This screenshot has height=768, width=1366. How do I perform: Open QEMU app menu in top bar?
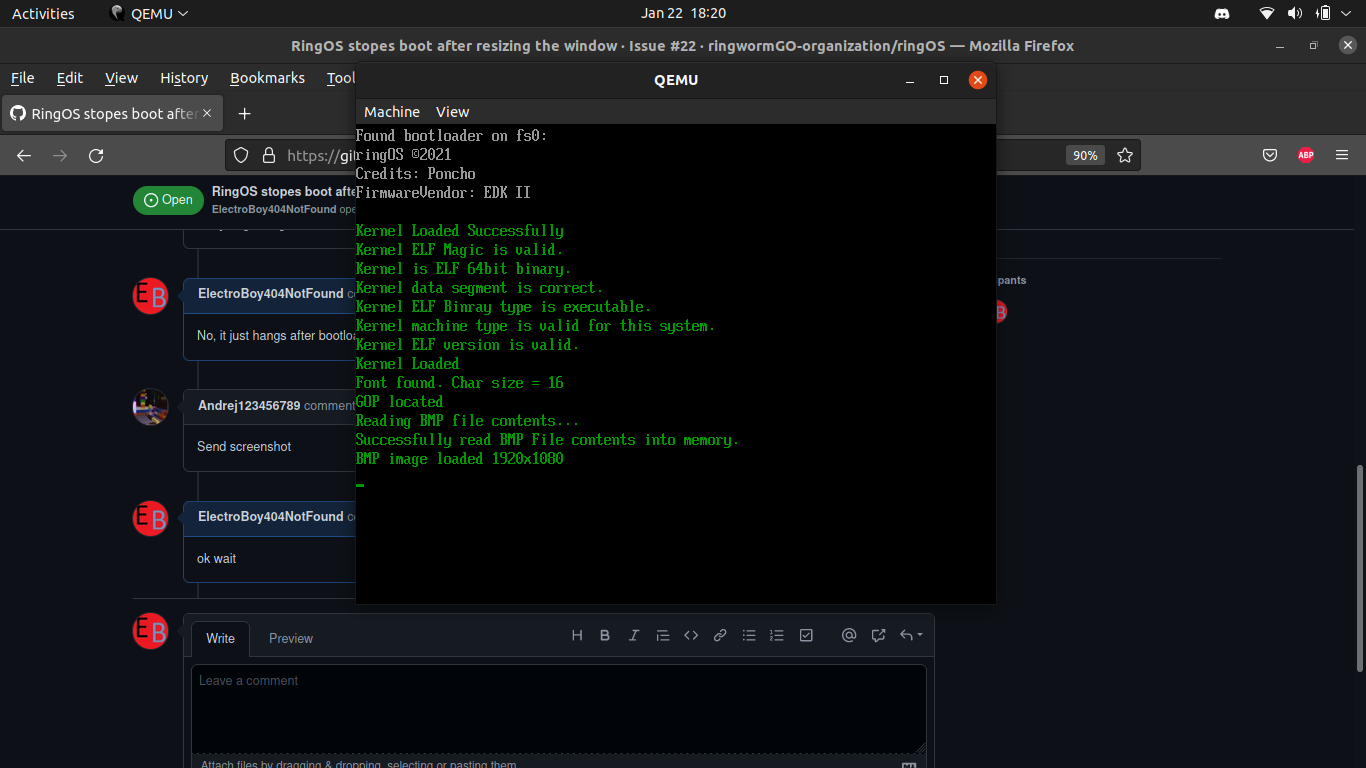click(x=149, y=13)
